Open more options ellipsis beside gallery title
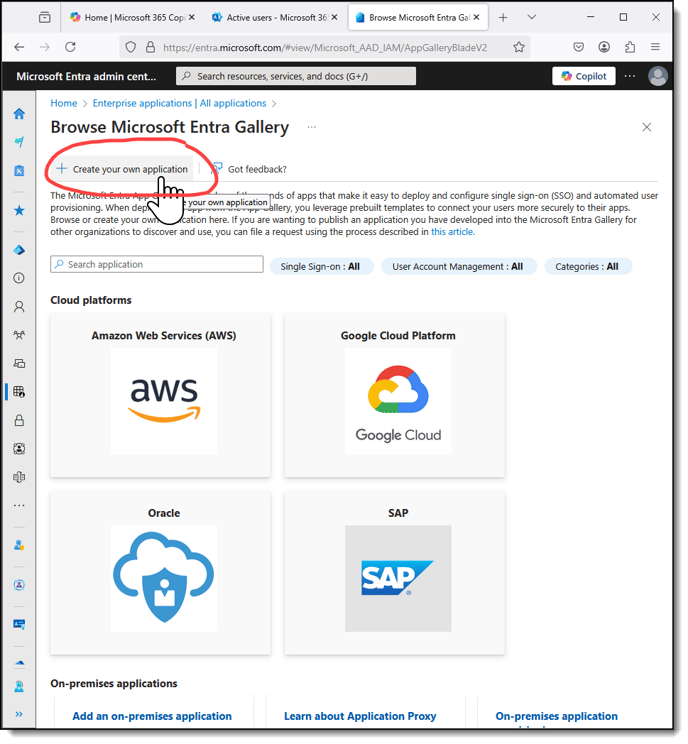Screen dimensions: 688x744 point(312,127)
